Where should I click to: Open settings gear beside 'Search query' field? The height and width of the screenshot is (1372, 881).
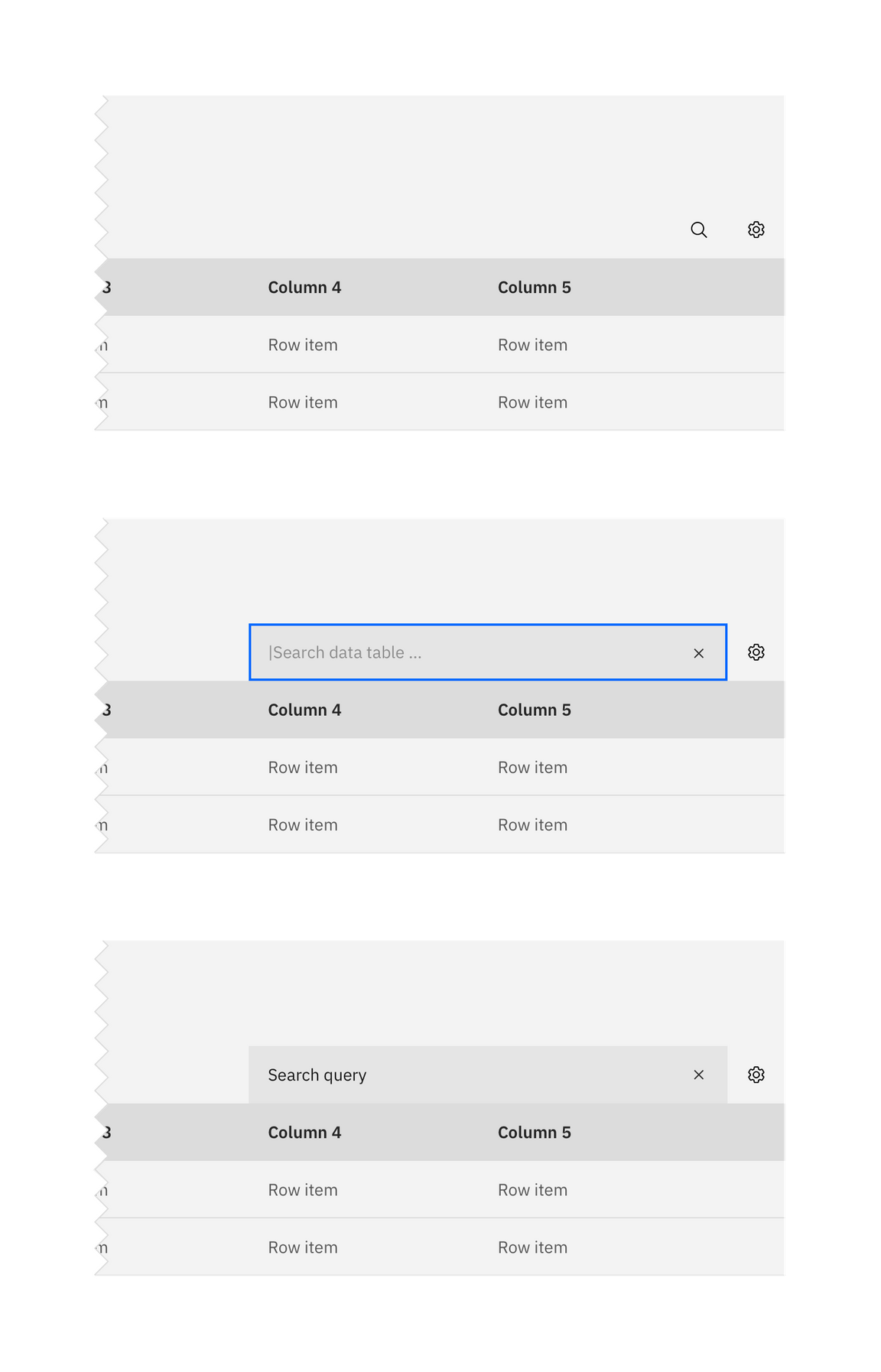coord(756,1075)
